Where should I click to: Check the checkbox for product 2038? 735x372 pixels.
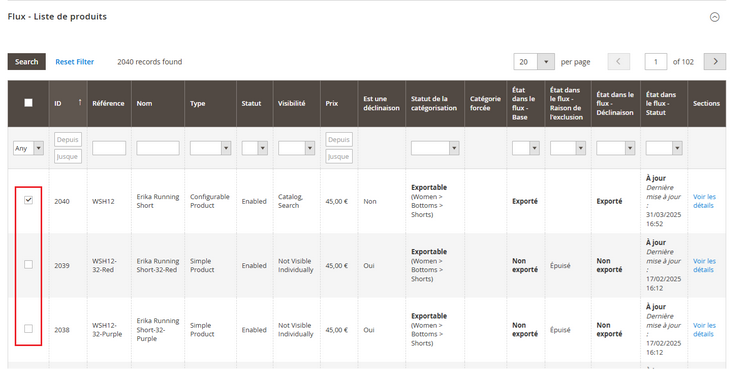29,329
